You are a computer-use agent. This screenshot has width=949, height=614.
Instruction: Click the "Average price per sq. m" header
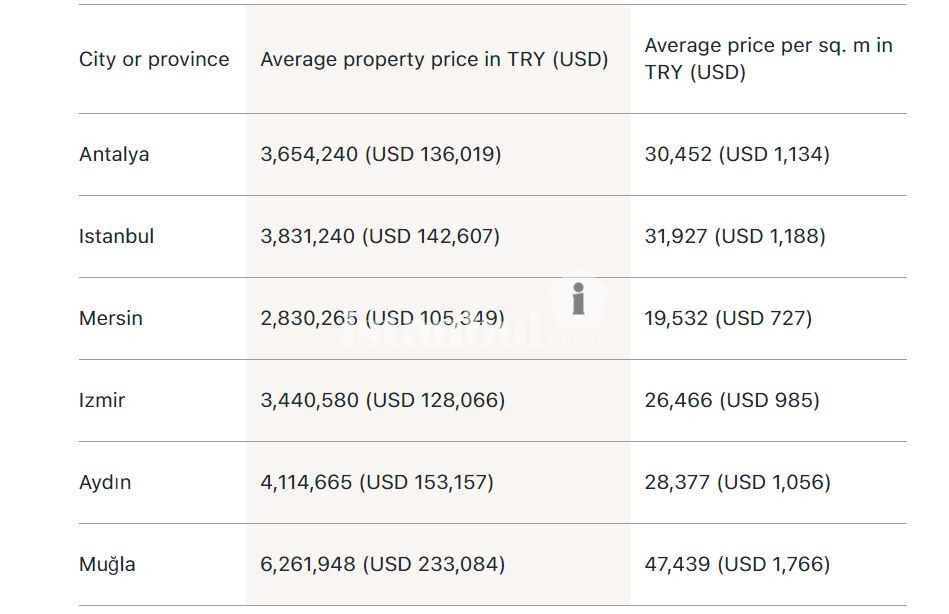[768, 59]
